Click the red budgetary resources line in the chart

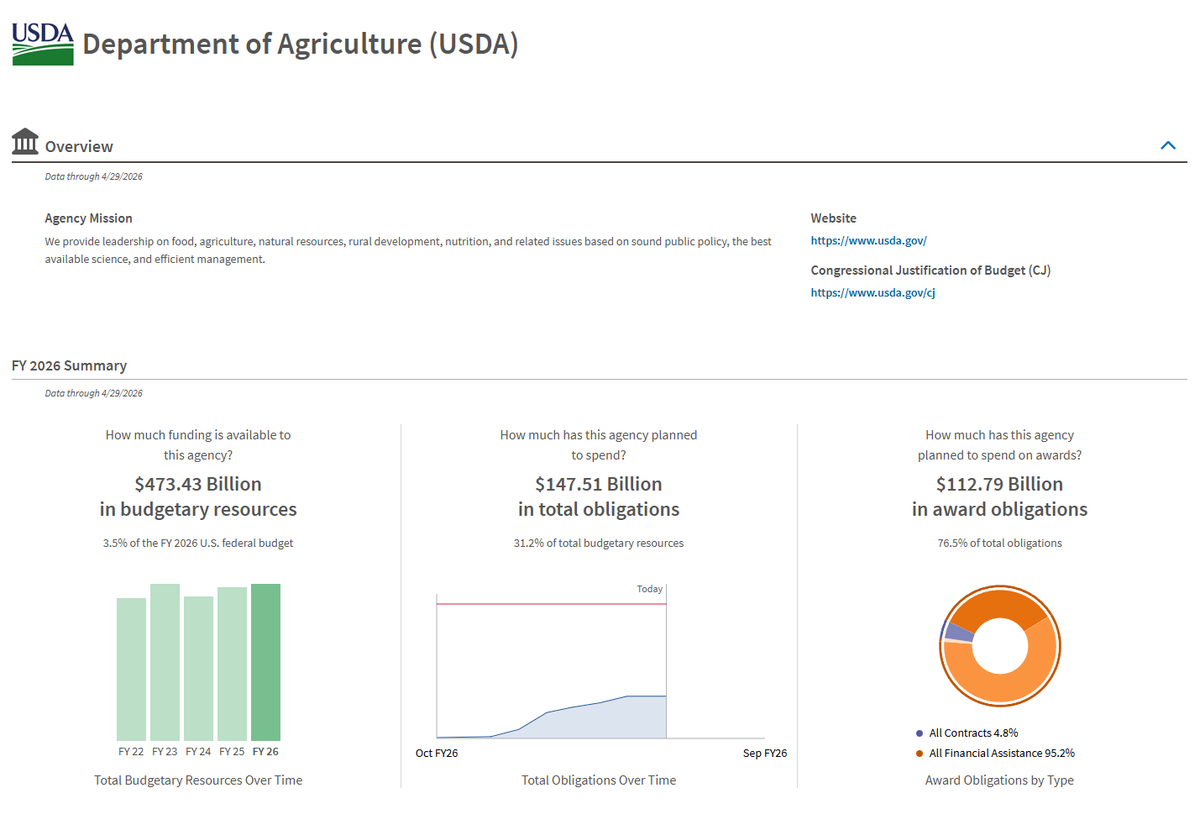552,604
